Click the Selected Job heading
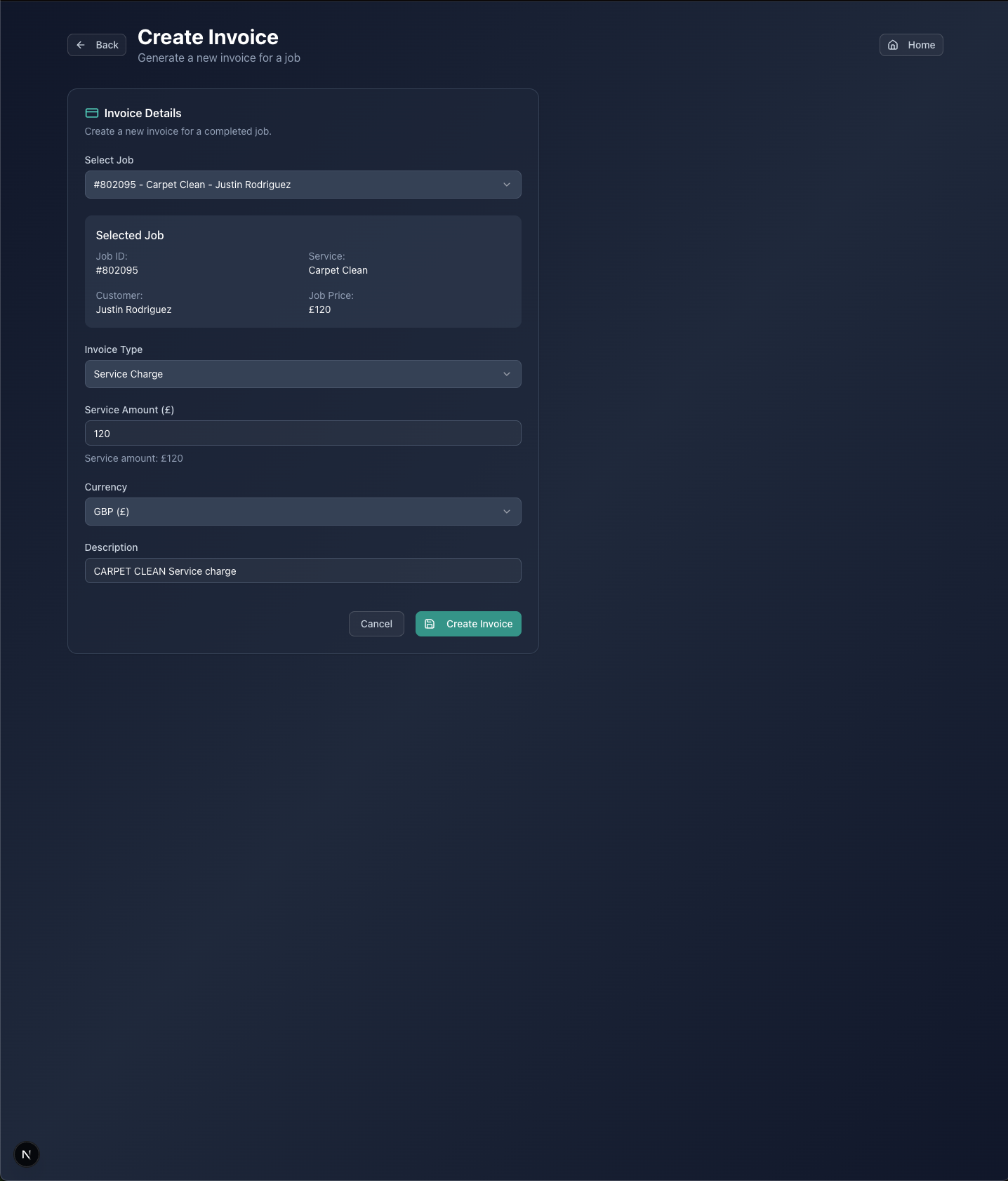 (130, 235)
